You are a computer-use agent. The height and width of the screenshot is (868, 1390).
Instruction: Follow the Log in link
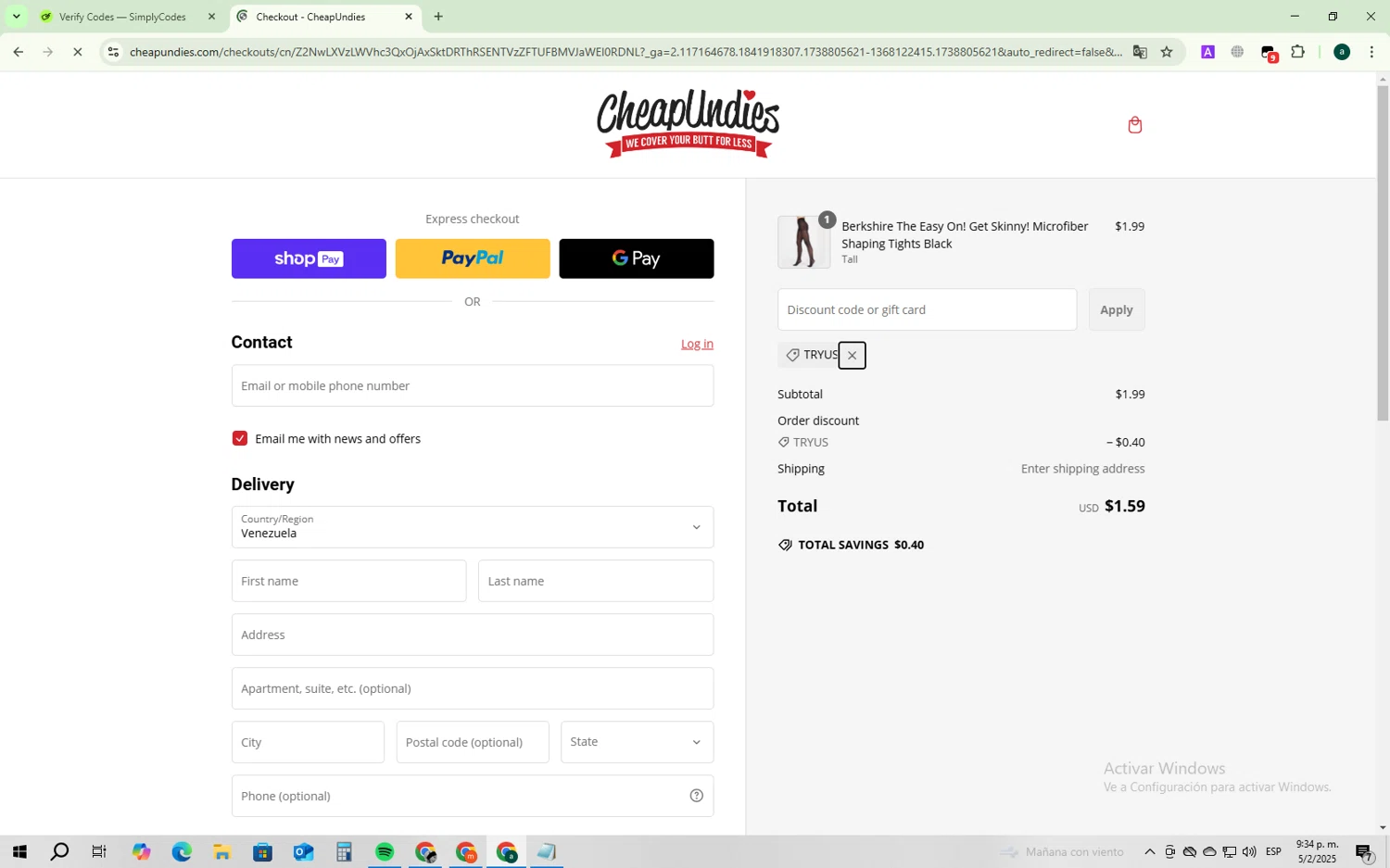pyautogui.click(x=697, y=344)
